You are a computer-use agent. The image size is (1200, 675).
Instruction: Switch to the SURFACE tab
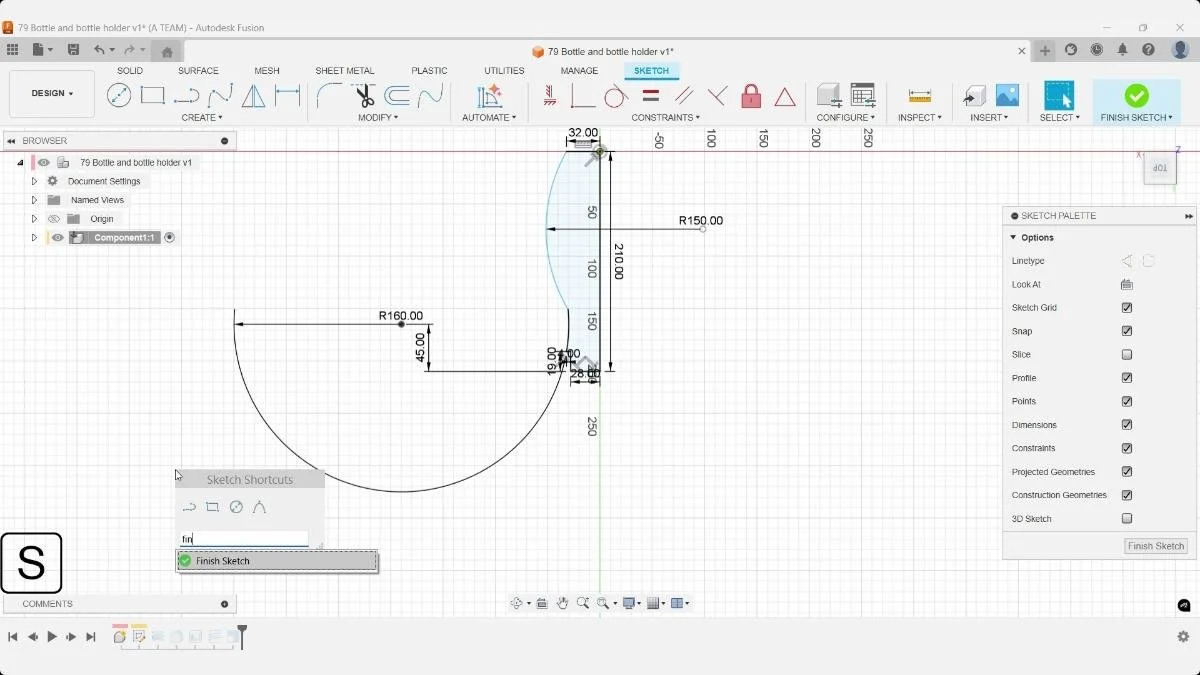click(x=198, y=71)
